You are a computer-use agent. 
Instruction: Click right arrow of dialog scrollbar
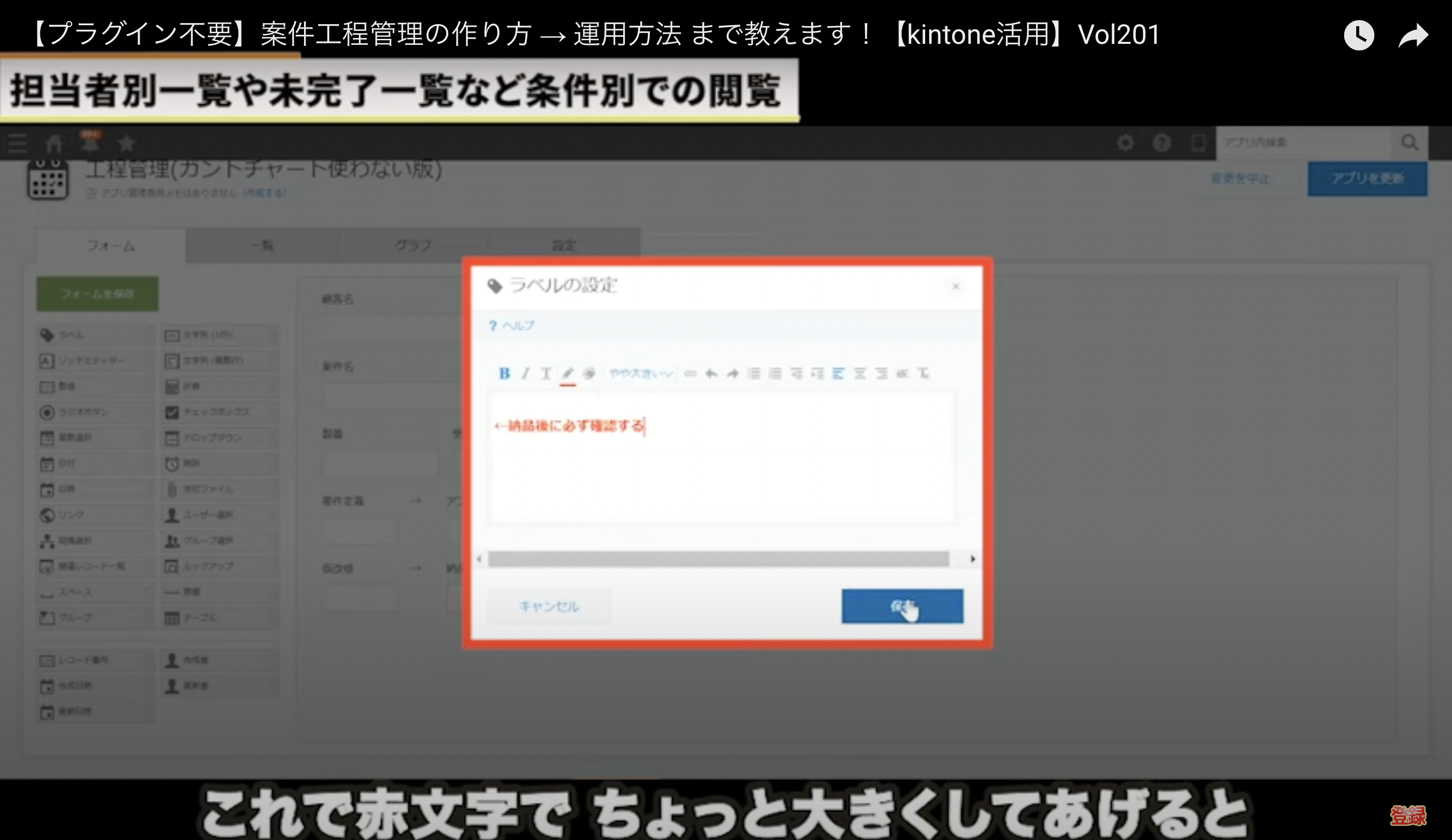(x=973, y=558)
